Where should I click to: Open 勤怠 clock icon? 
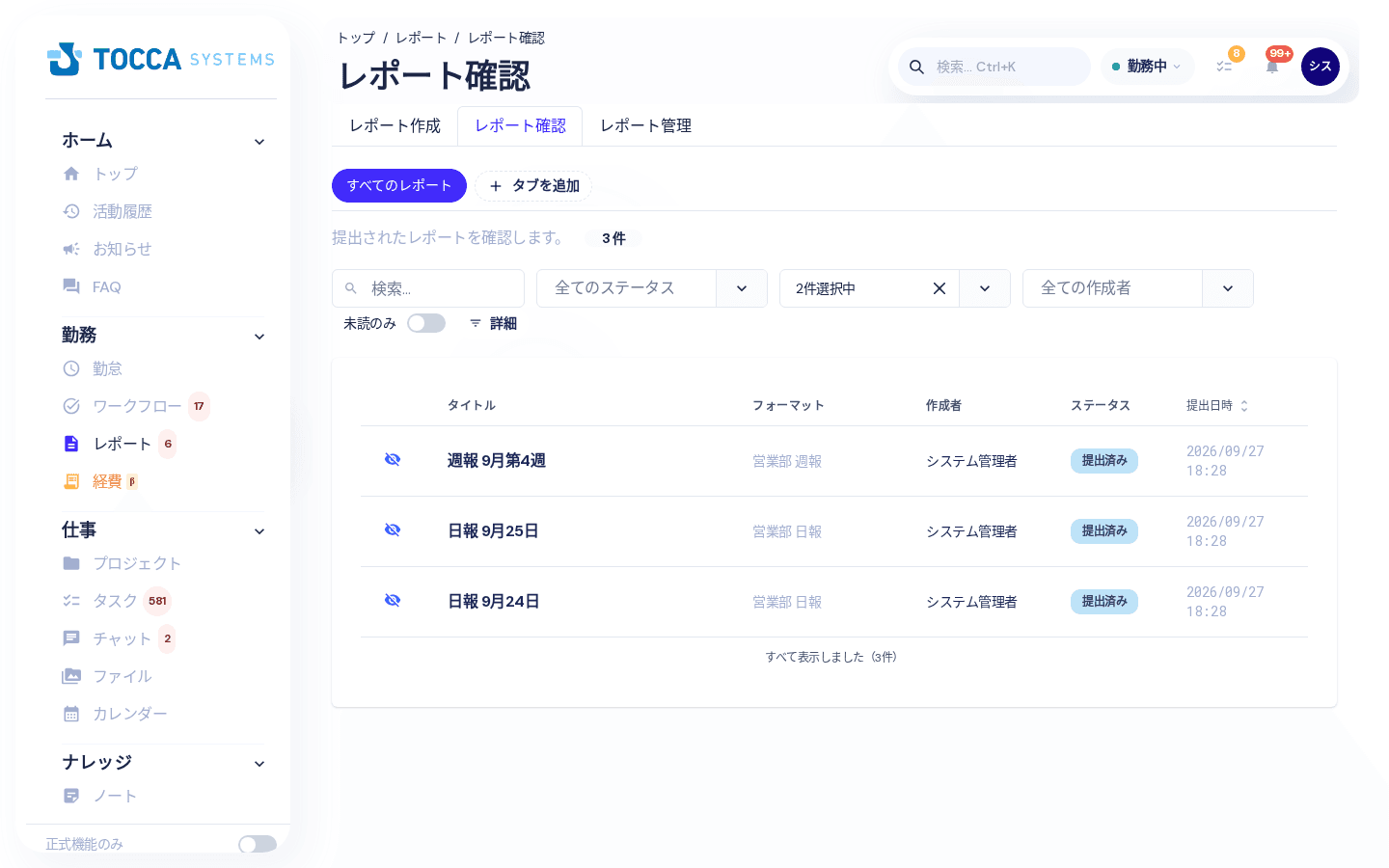[71, 368]
